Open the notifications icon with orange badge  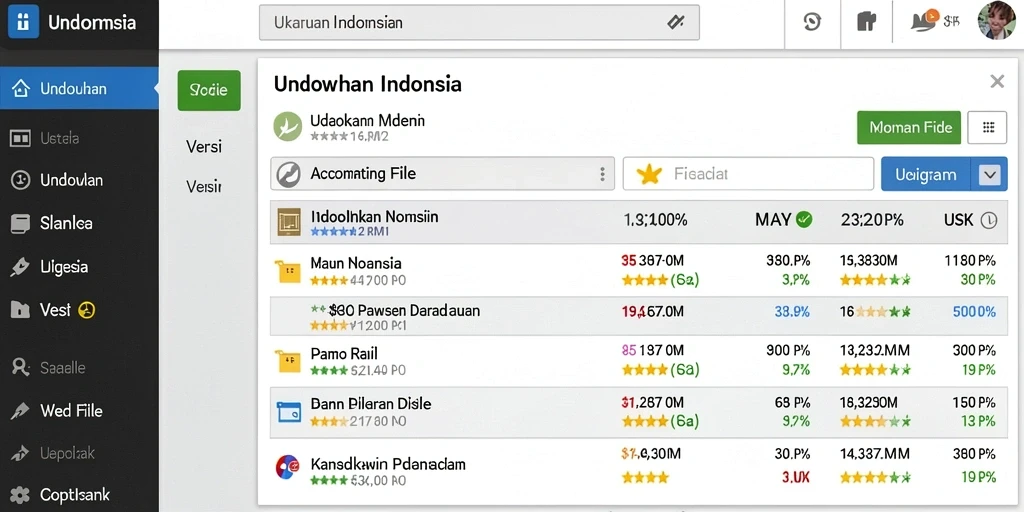click(x=924, y=21)
